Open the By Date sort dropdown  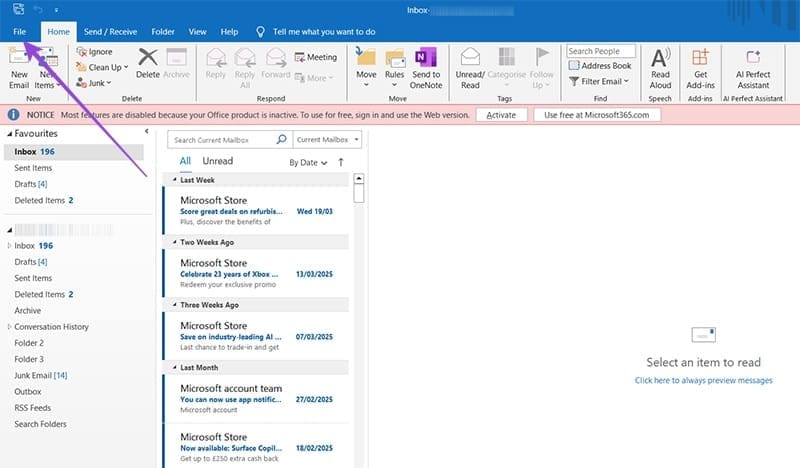[x=308, y=162]
